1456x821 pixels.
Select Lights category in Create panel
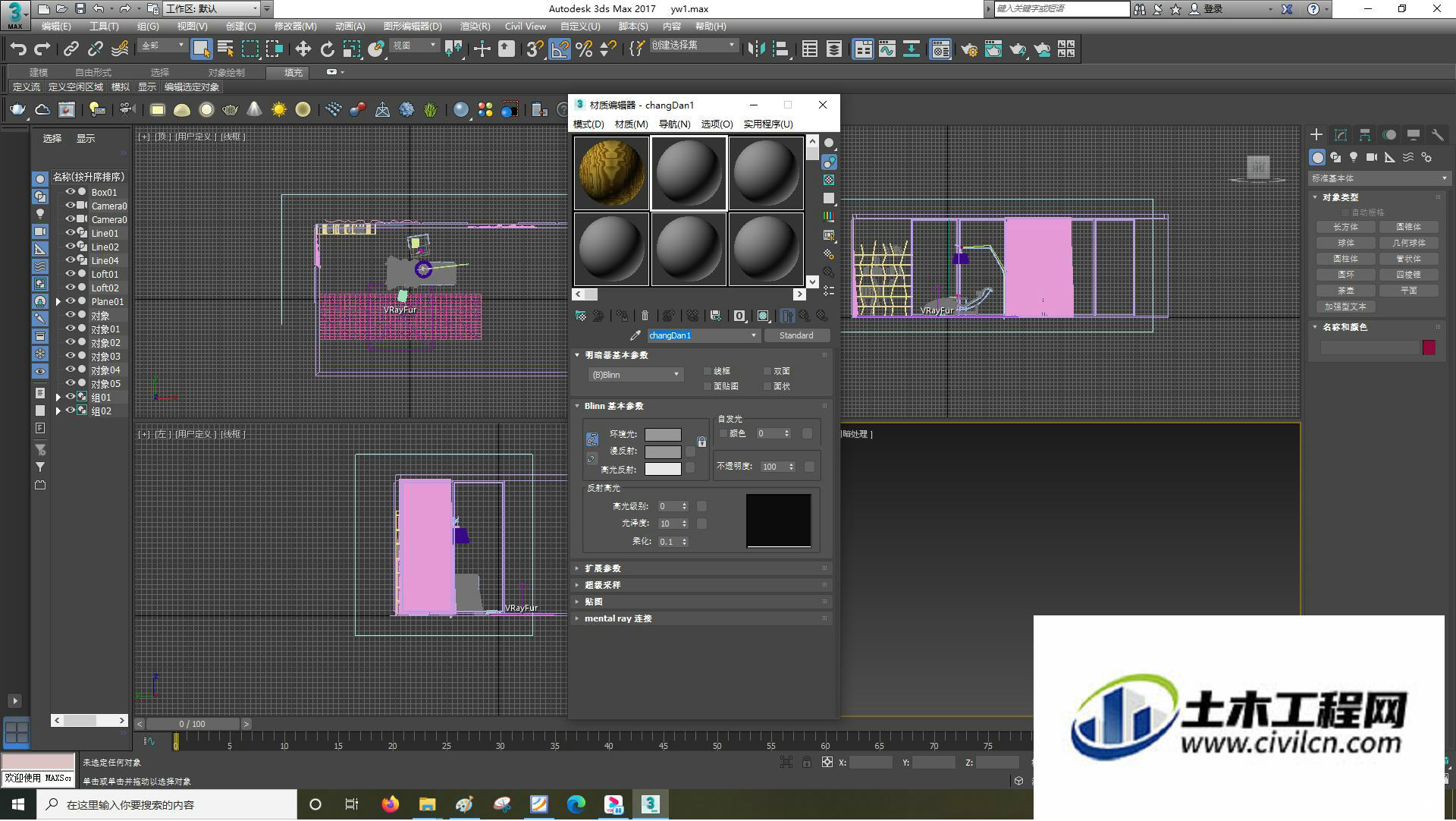point(1354,157)
